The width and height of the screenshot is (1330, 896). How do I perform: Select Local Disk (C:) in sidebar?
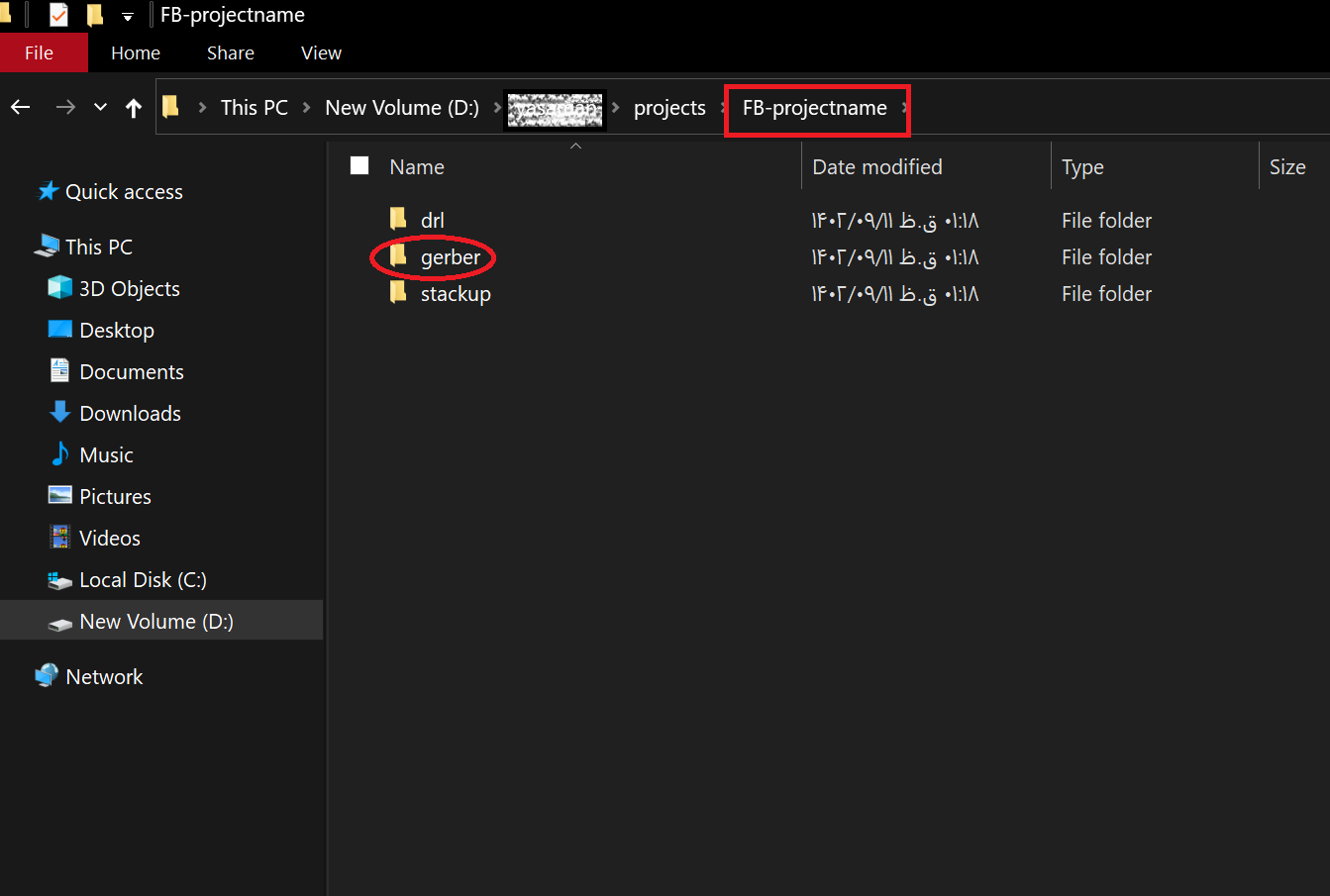pos(143,580)
